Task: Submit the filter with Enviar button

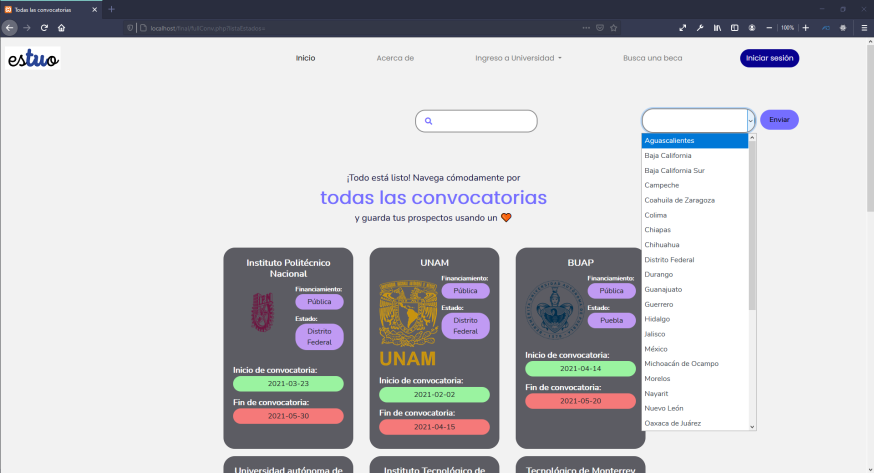Action: (x=779, y=120)
